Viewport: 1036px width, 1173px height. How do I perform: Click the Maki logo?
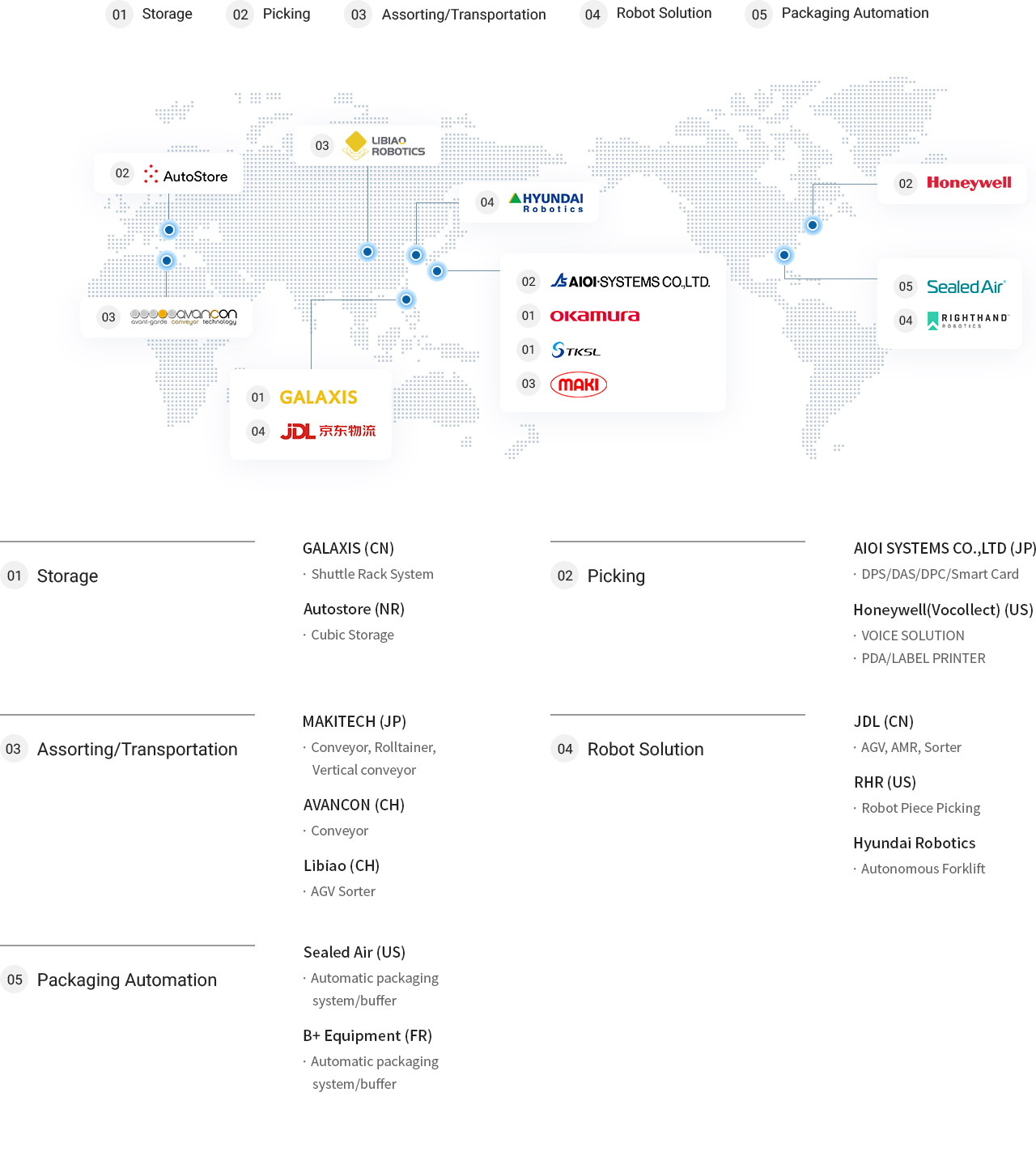[579, 385]
